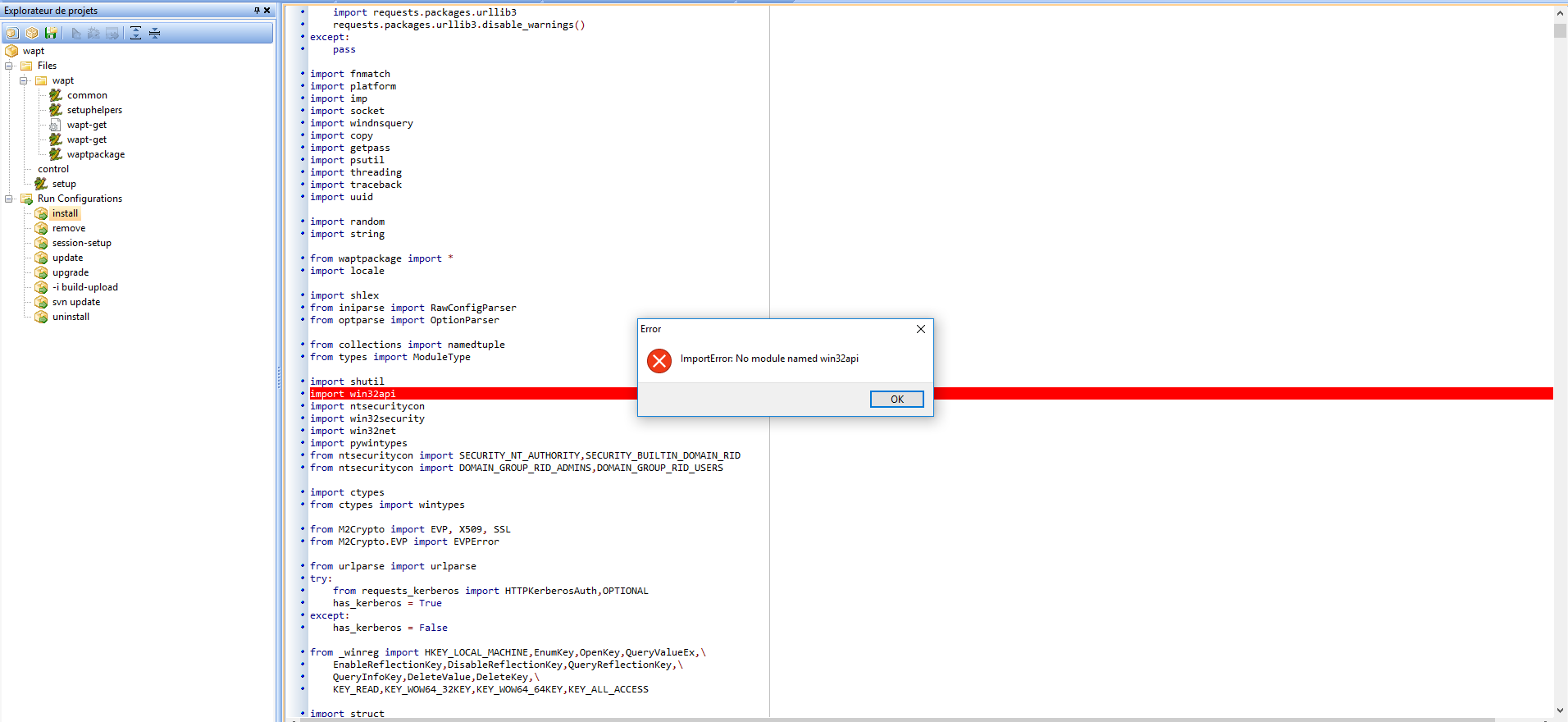Screen dimensions: 1568x722
Task: Open the waptpackage Python file
Action: coord(96,154)
